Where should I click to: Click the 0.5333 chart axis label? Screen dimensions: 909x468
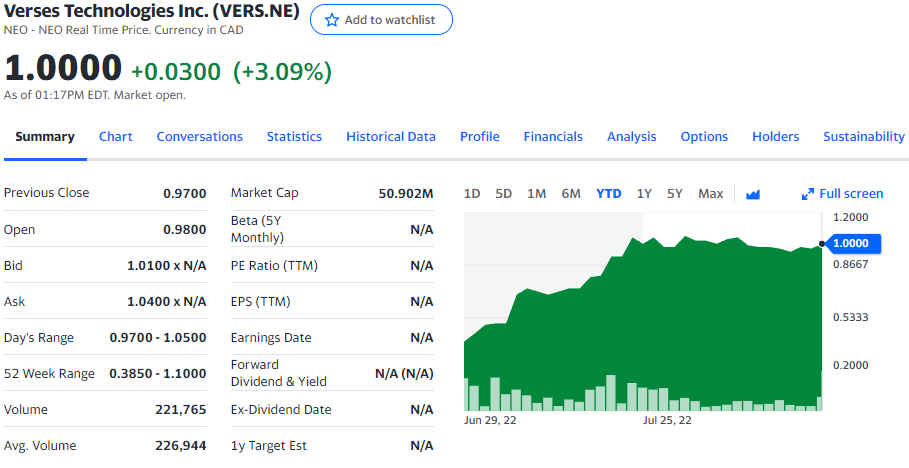pyautogui.click(x=850, y=317)
